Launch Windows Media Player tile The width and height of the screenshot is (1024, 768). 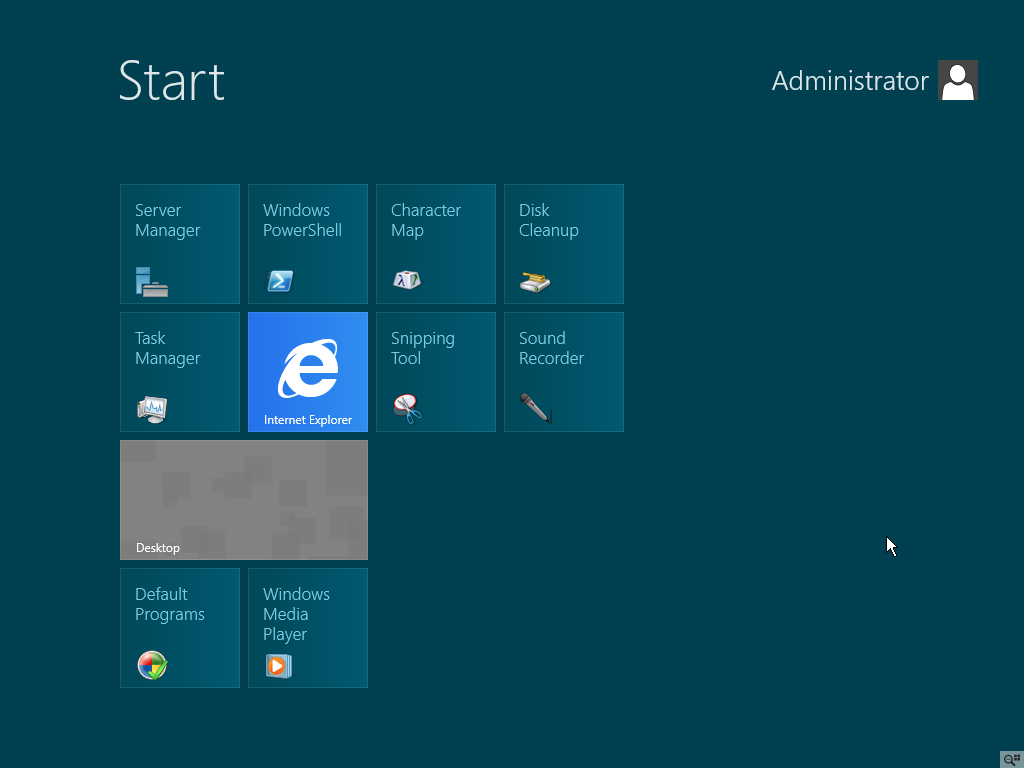click(x=308, y=628)
